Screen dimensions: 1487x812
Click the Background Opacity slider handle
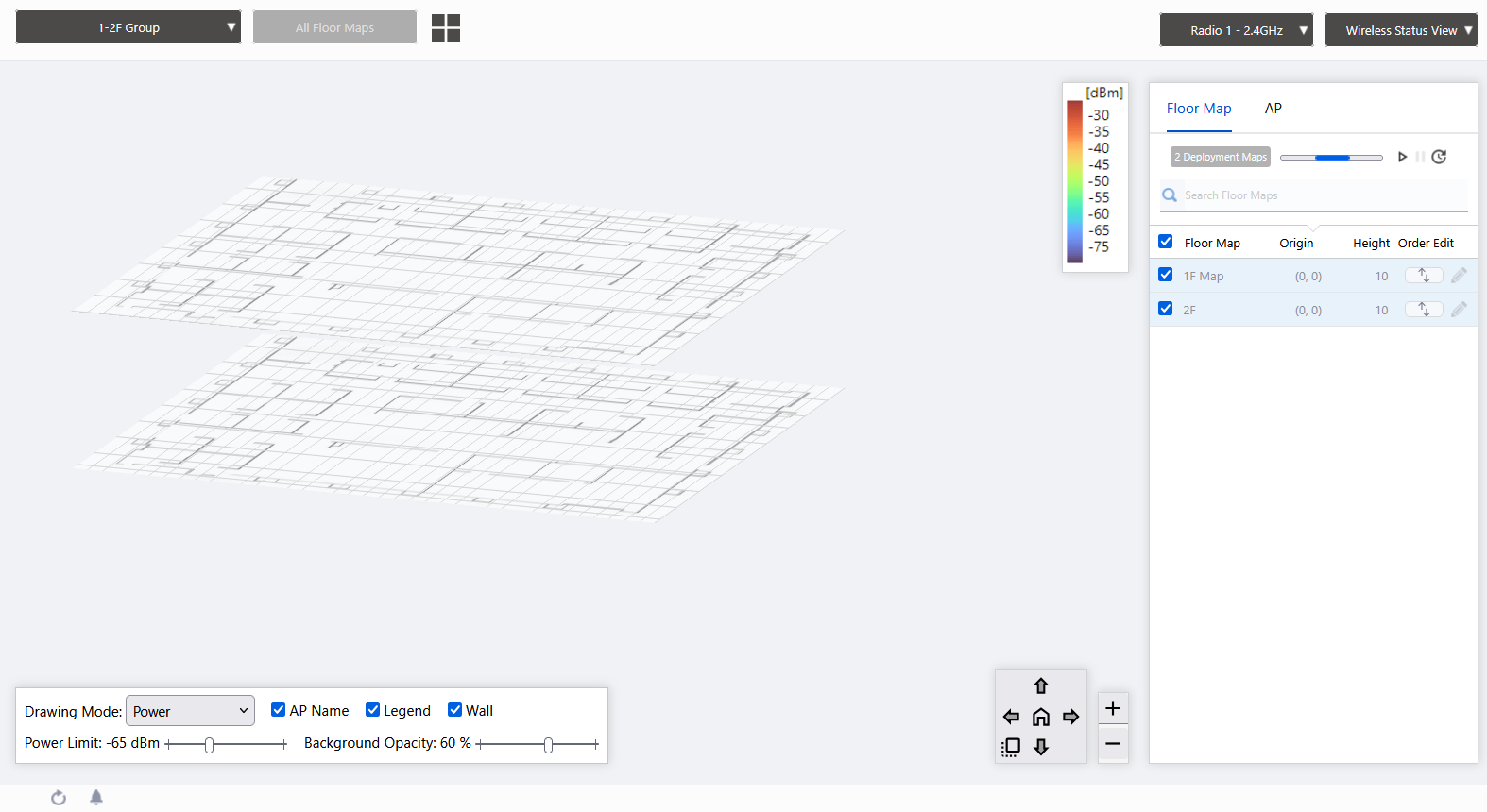(x=549, y=745)
